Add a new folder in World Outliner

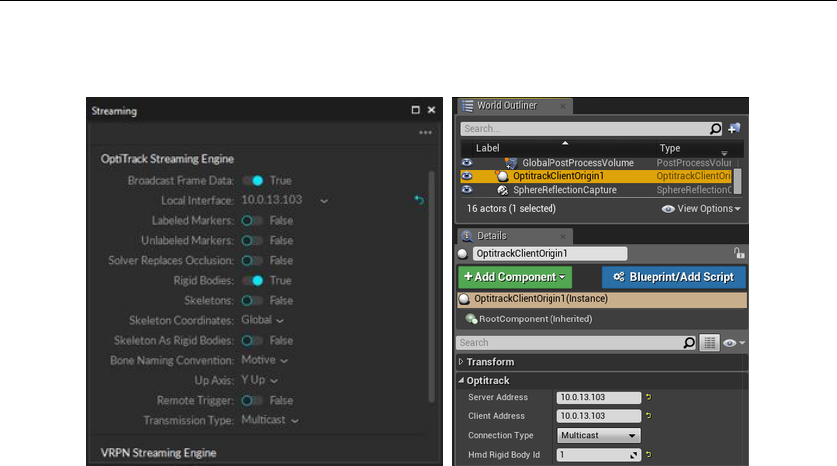pos(735,128)
